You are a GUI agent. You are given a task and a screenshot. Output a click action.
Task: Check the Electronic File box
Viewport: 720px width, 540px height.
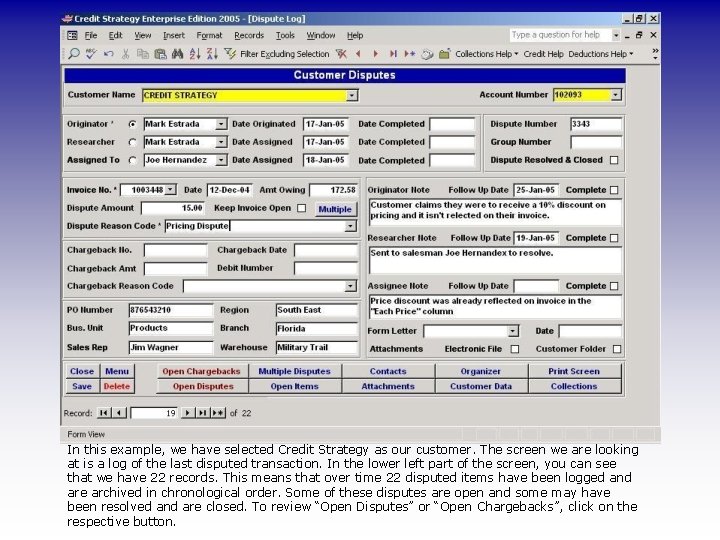(515, 349)
